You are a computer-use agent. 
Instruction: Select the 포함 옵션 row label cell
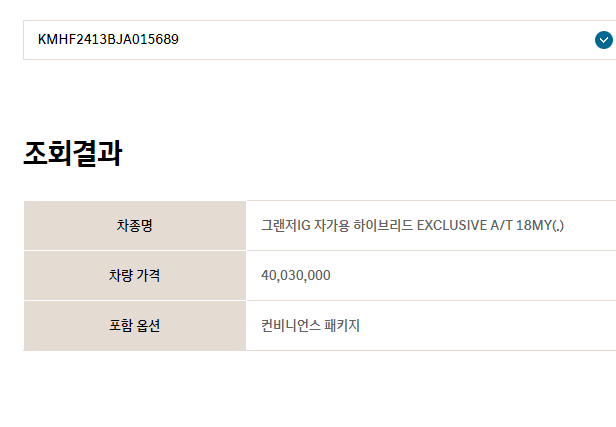[135, 326]
